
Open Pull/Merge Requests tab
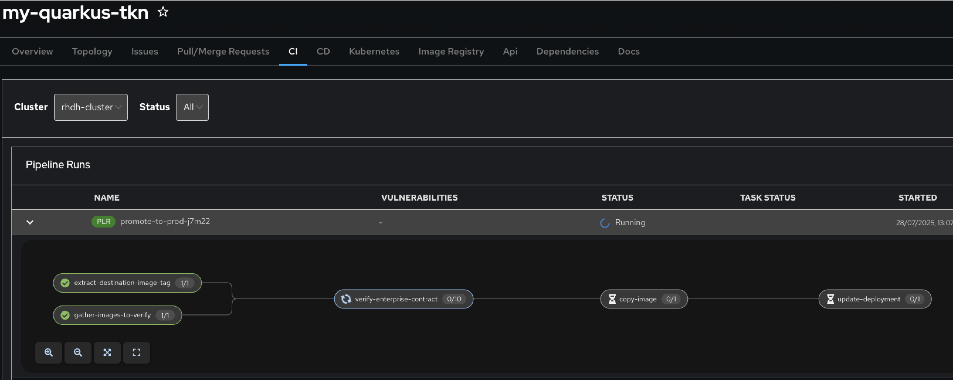[223, 52]
